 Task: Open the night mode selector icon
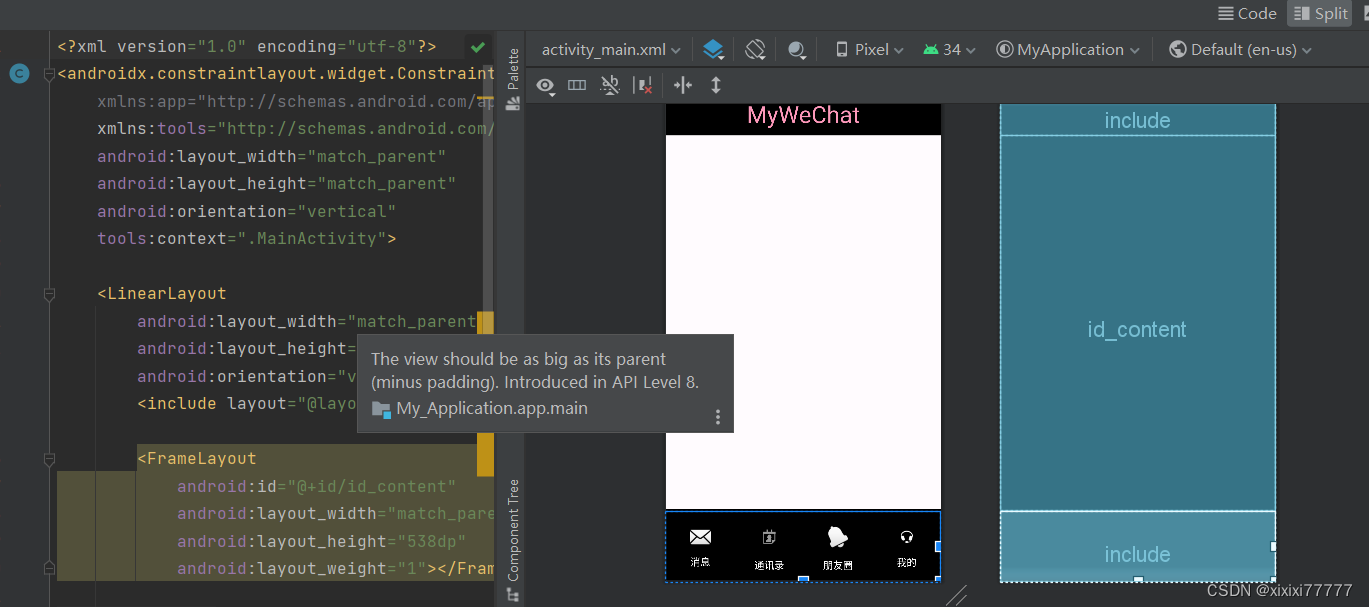coord(797,49)
